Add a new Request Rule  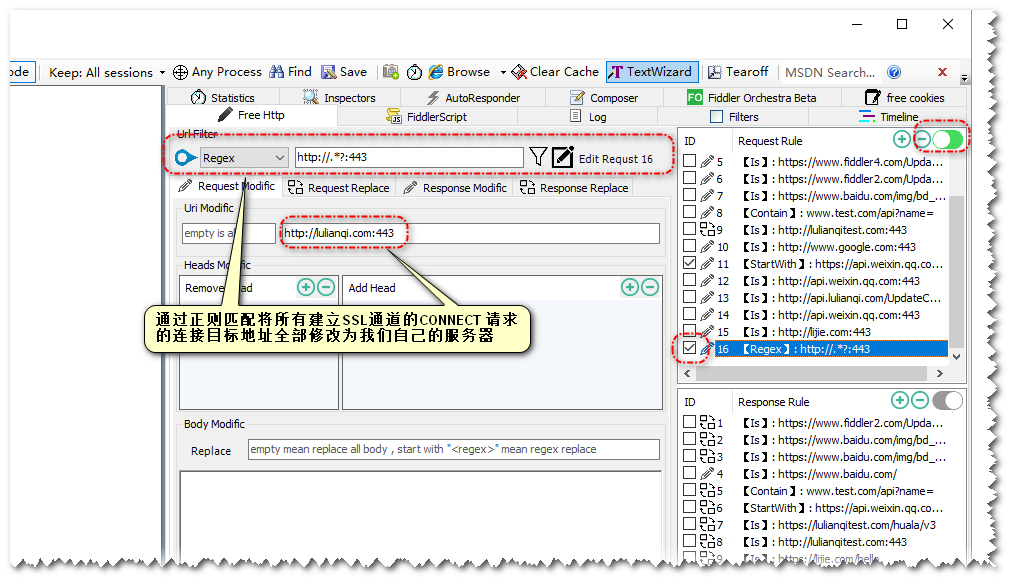(x=901, y=139)
